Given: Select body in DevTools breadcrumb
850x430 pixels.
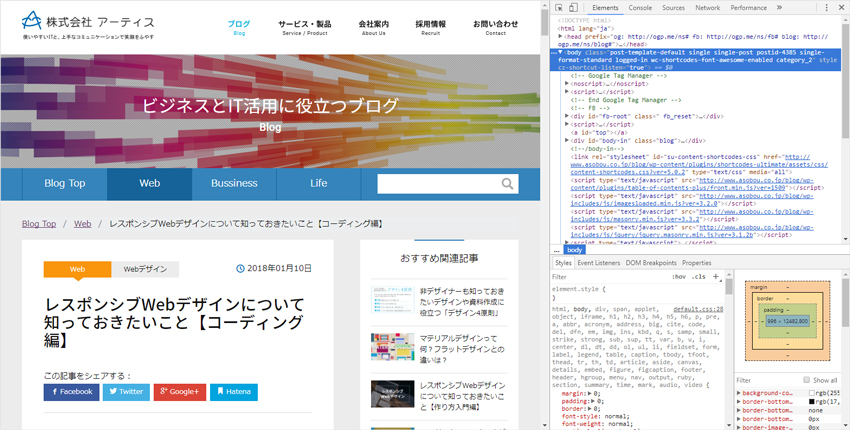Looking at the screenshot, I should [575, 250].
